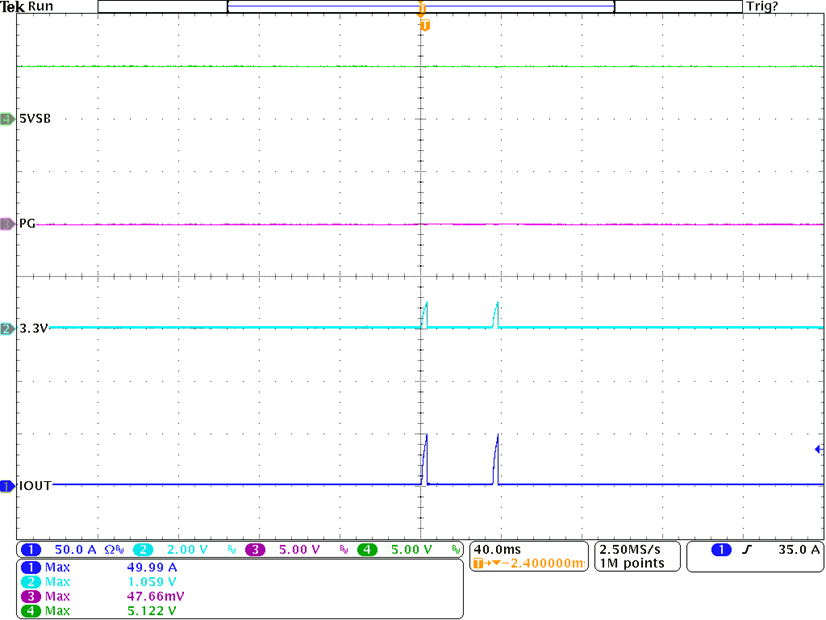
Task: Click the orange trigger position T marker
Action: pos(425,25)
